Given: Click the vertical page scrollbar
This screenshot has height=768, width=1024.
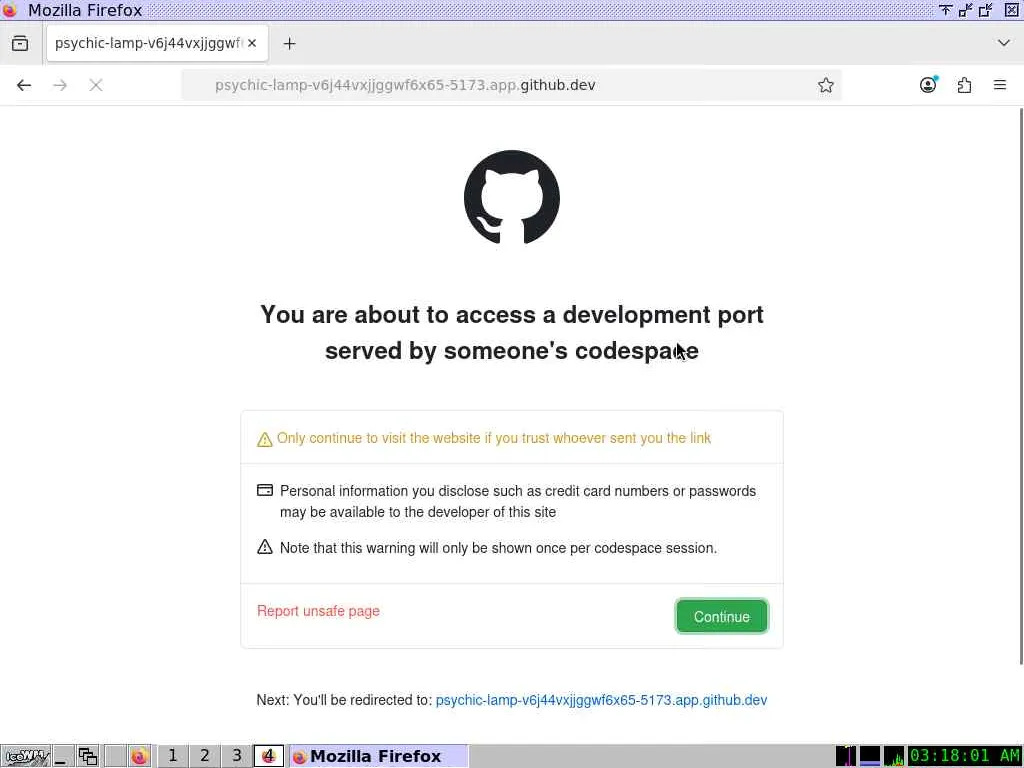Looking at the screenshot, I should 1020,385.
